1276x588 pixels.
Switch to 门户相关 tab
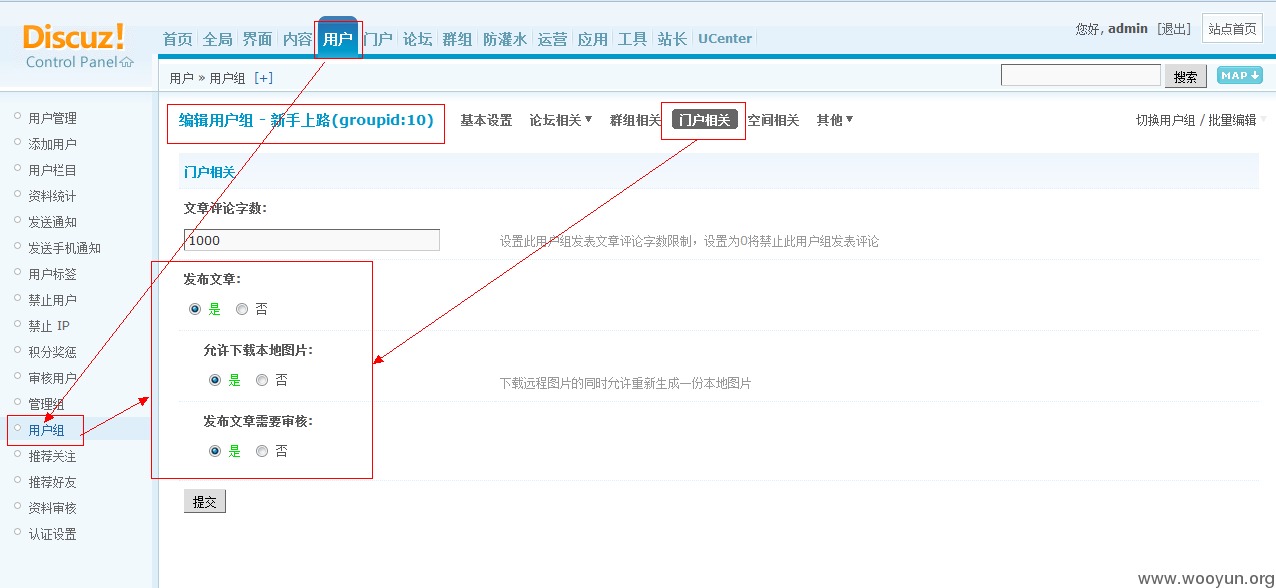tap(705, 120)
